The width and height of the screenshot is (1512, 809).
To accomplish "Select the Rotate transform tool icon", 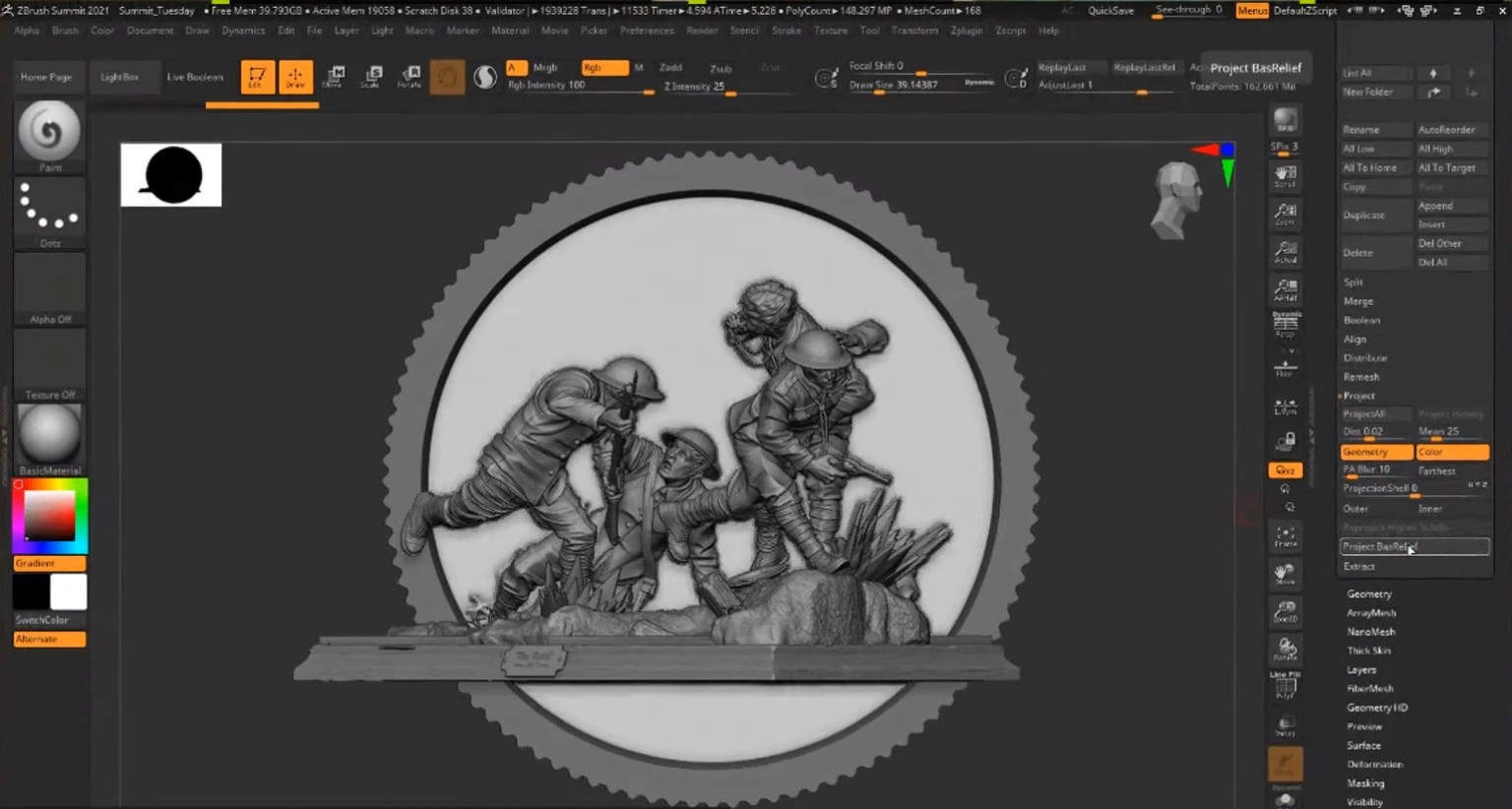I will [x=409, y=76].
